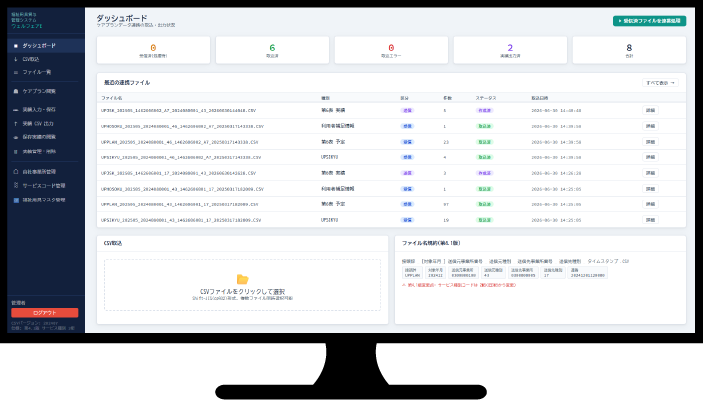Screen dimensions: 703x400
Task: Click the ファイル名規約 panel heading
Action: coord(431,243)
